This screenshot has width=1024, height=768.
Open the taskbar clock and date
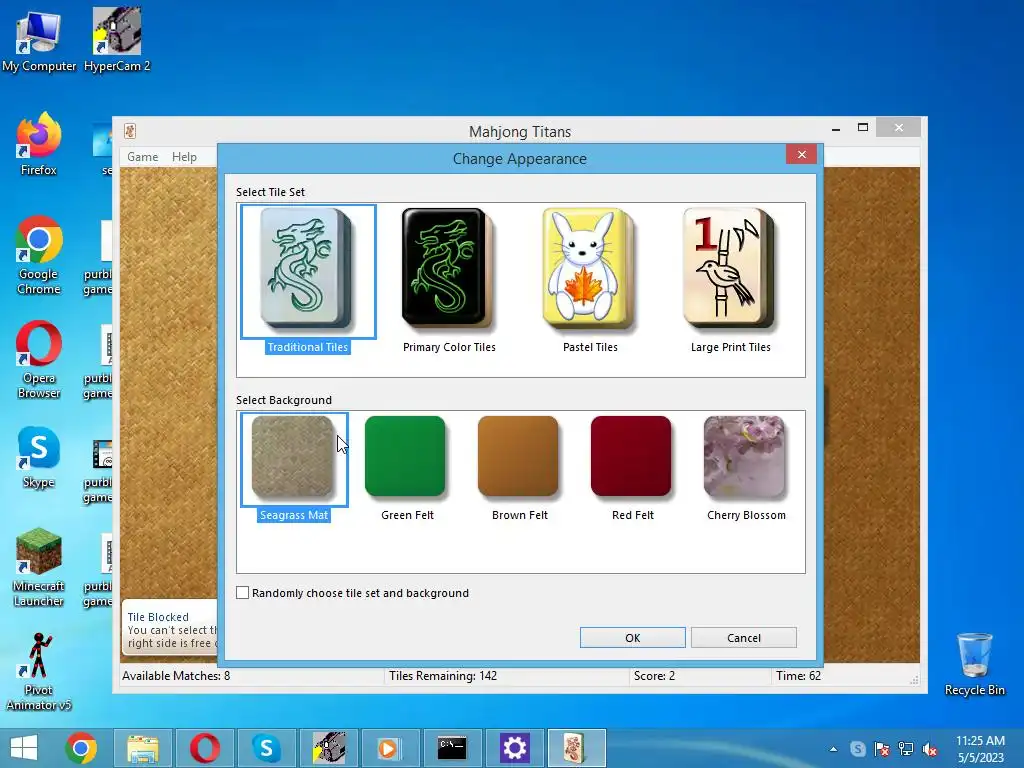pyautogui.click(x=980, y=748)
